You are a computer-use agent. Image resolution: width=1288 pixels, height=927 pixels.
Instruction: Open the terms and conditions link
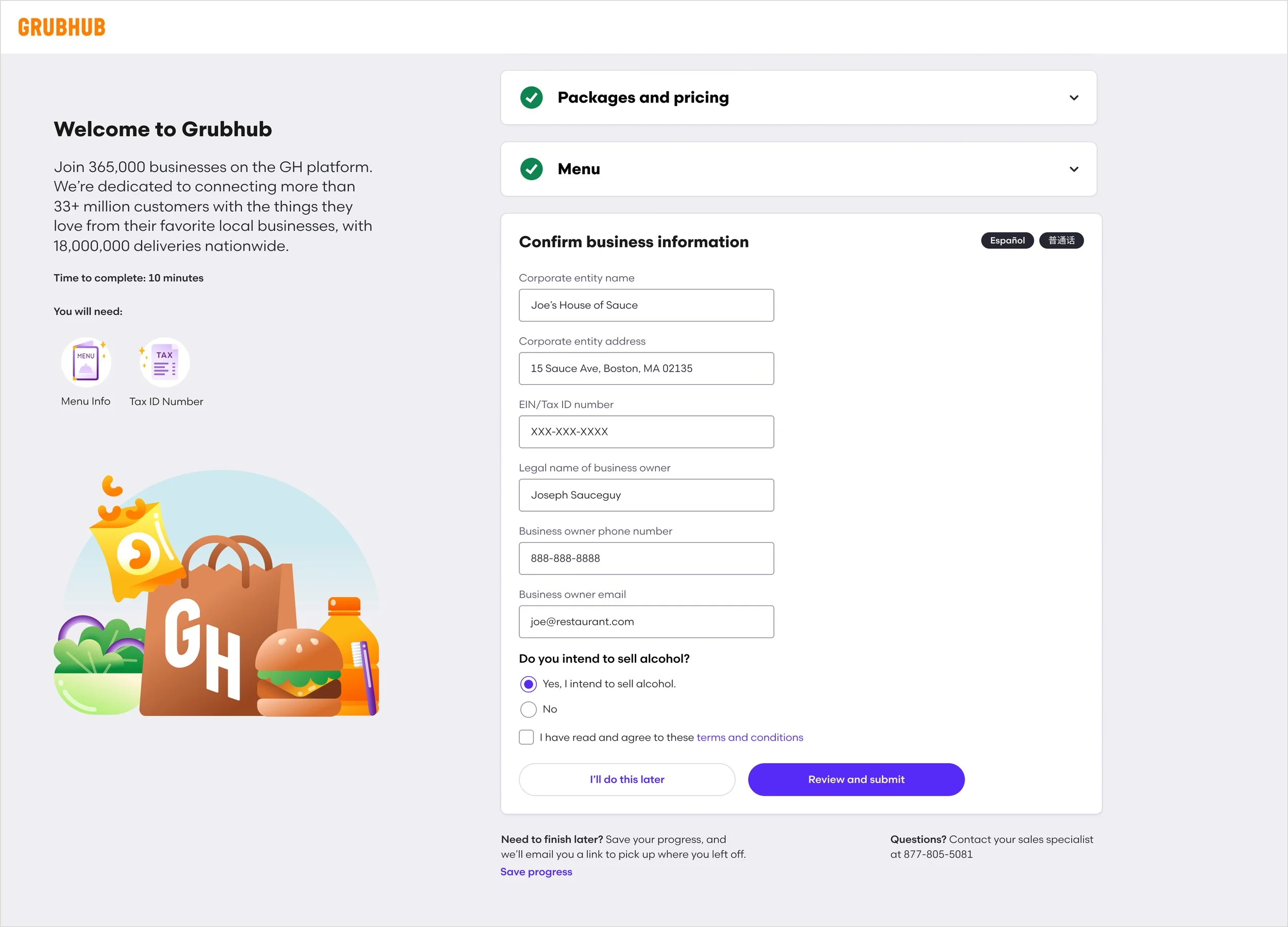(x=750, y=737)
